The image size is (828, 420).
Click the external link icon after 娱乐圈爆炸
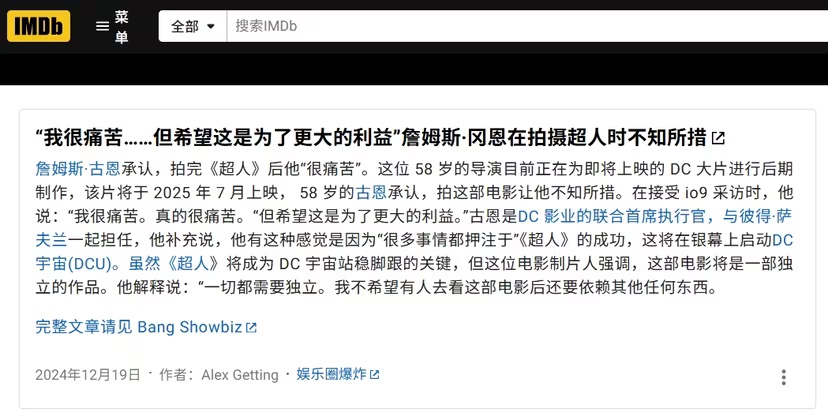point(374,375)
